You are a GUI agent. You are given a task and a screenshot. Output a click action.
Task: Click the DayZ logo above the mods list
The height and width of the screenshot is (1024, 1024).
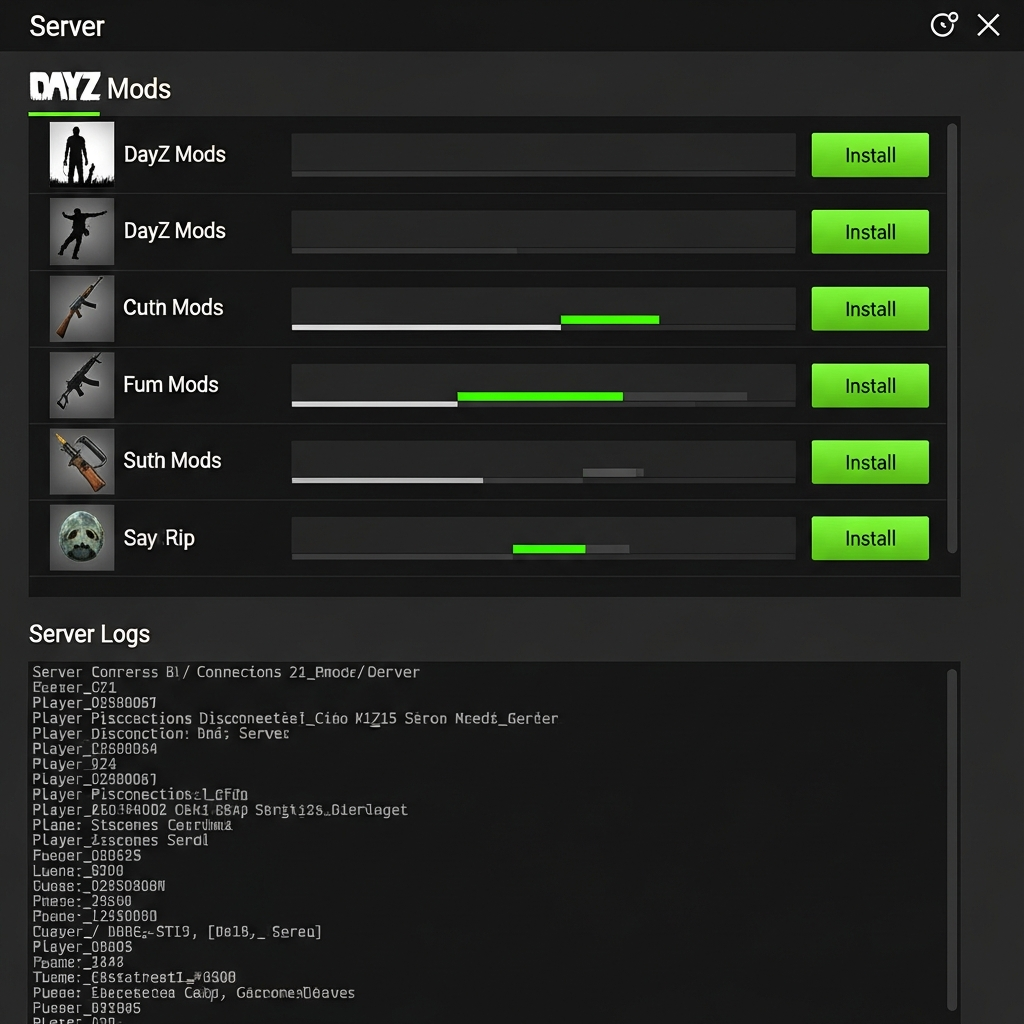(64, 88)
